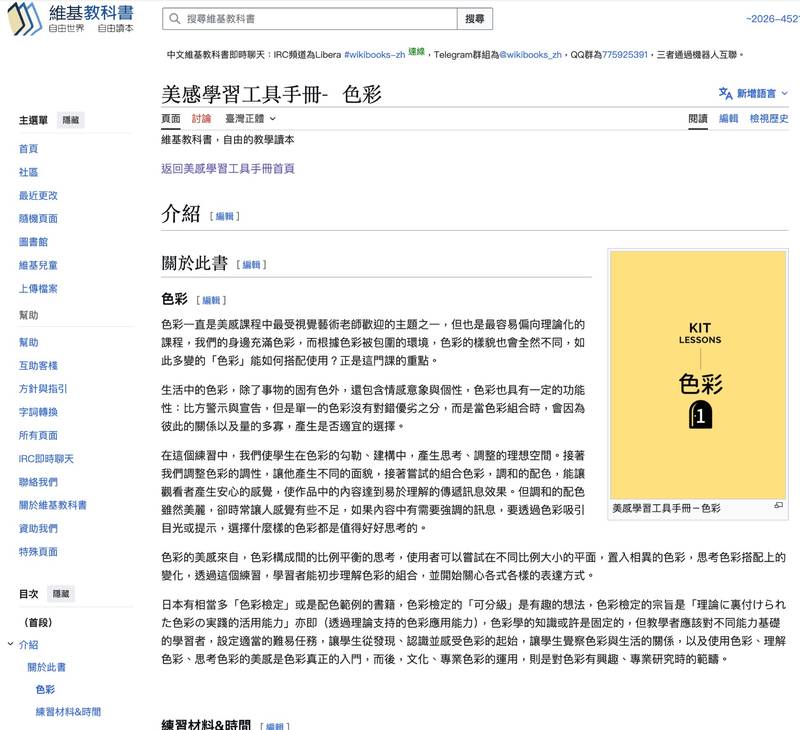Screen dimensions: 800x730
Task: Open 返回美感學習工具手冊首頁 link
Action: click(228, 169)
